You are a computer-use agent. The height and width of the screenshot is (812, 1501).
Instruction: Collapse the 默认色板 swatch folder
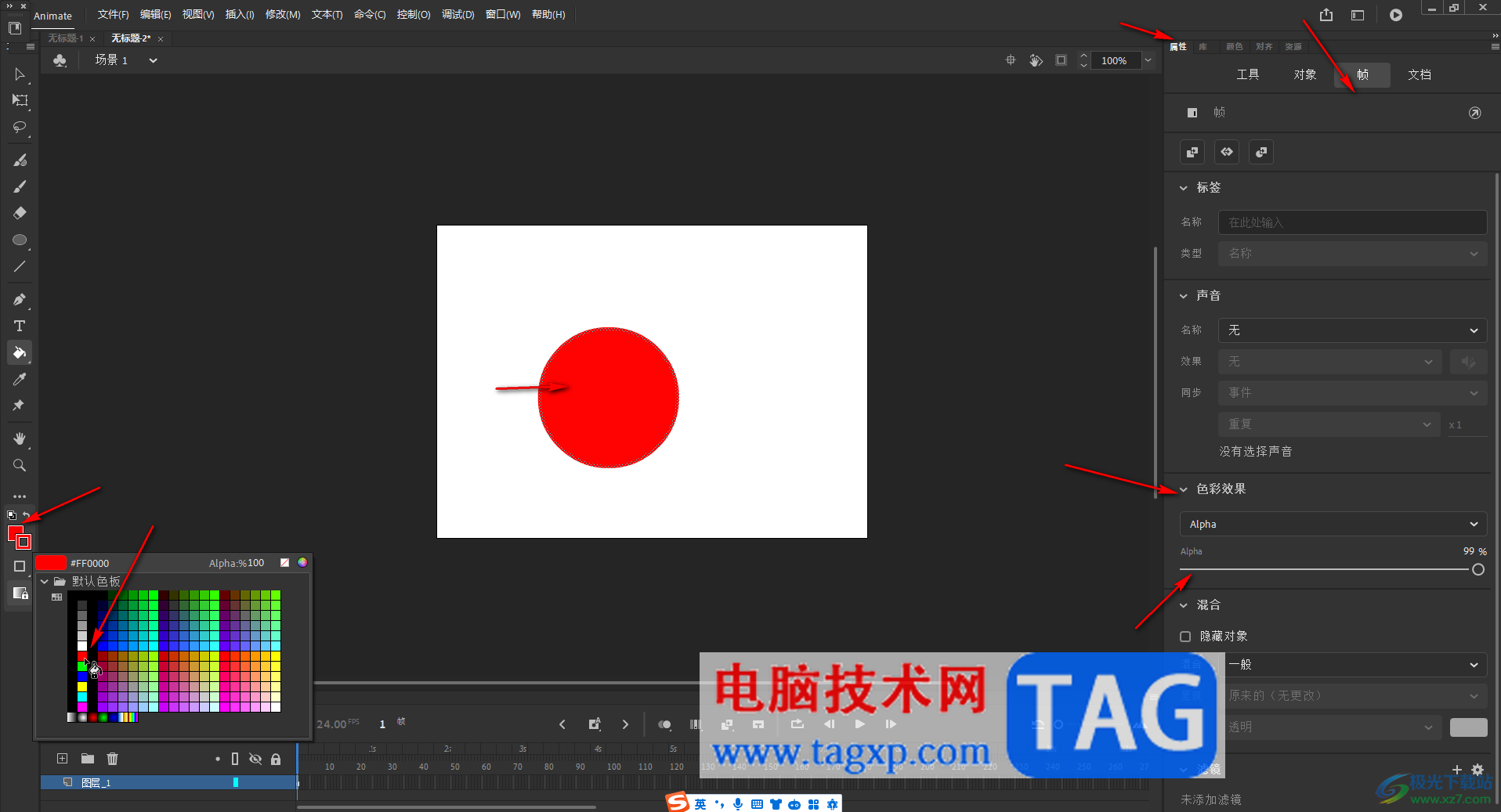coord(45,582)
